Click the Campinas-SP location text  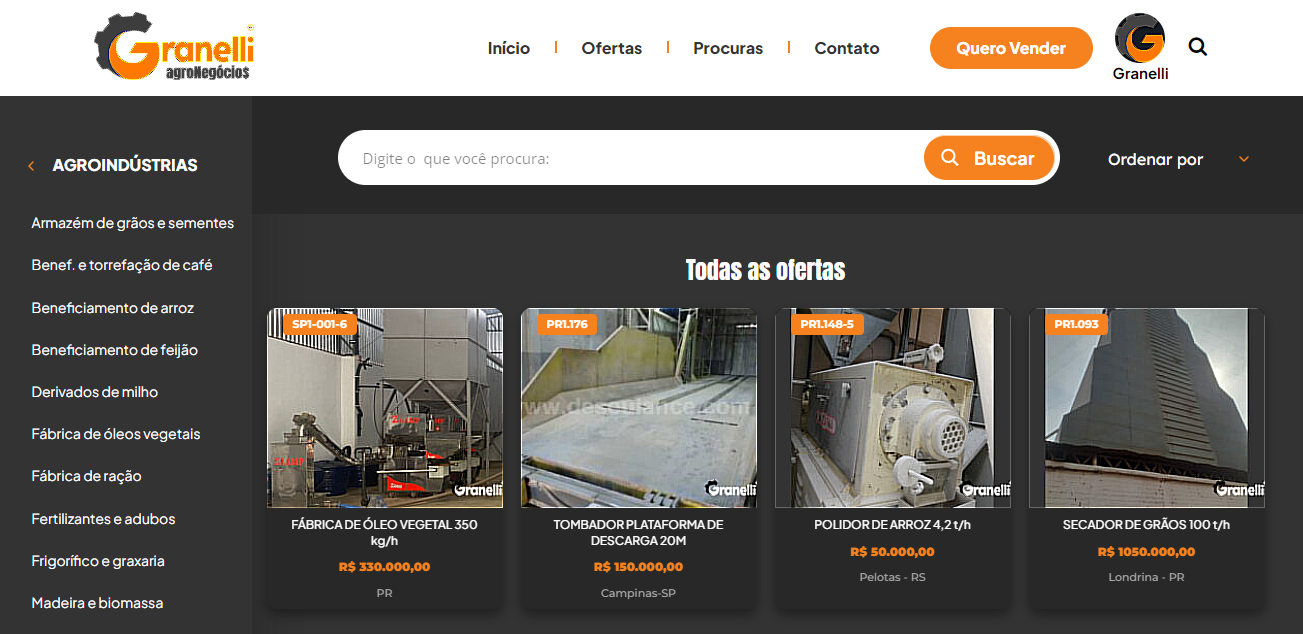pos(639,593)
